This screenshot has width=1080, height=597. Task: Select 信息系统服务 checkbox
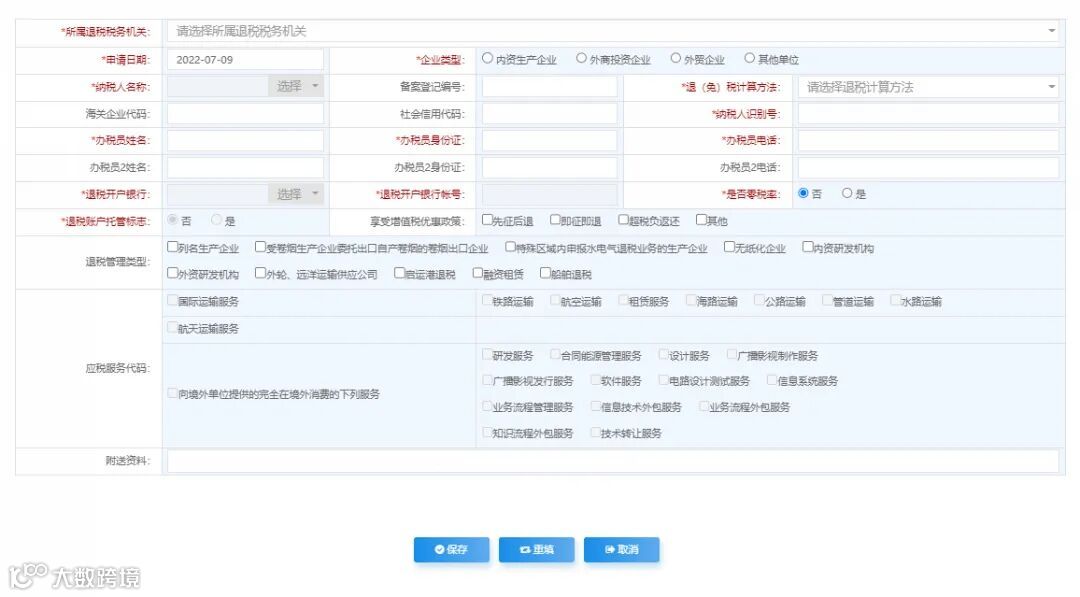click(x=772, y=380)
